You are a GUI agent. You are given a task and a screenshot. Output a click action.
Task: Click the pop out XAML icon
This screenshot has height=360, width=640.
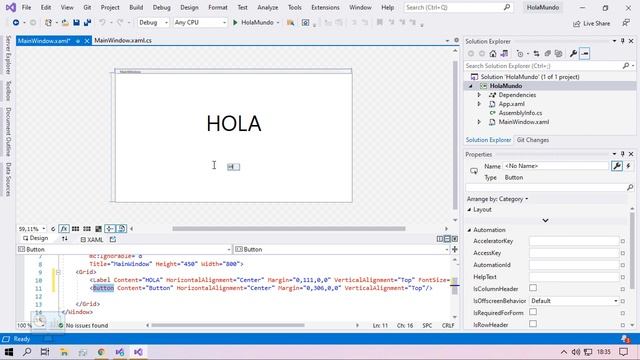[113, 239]
